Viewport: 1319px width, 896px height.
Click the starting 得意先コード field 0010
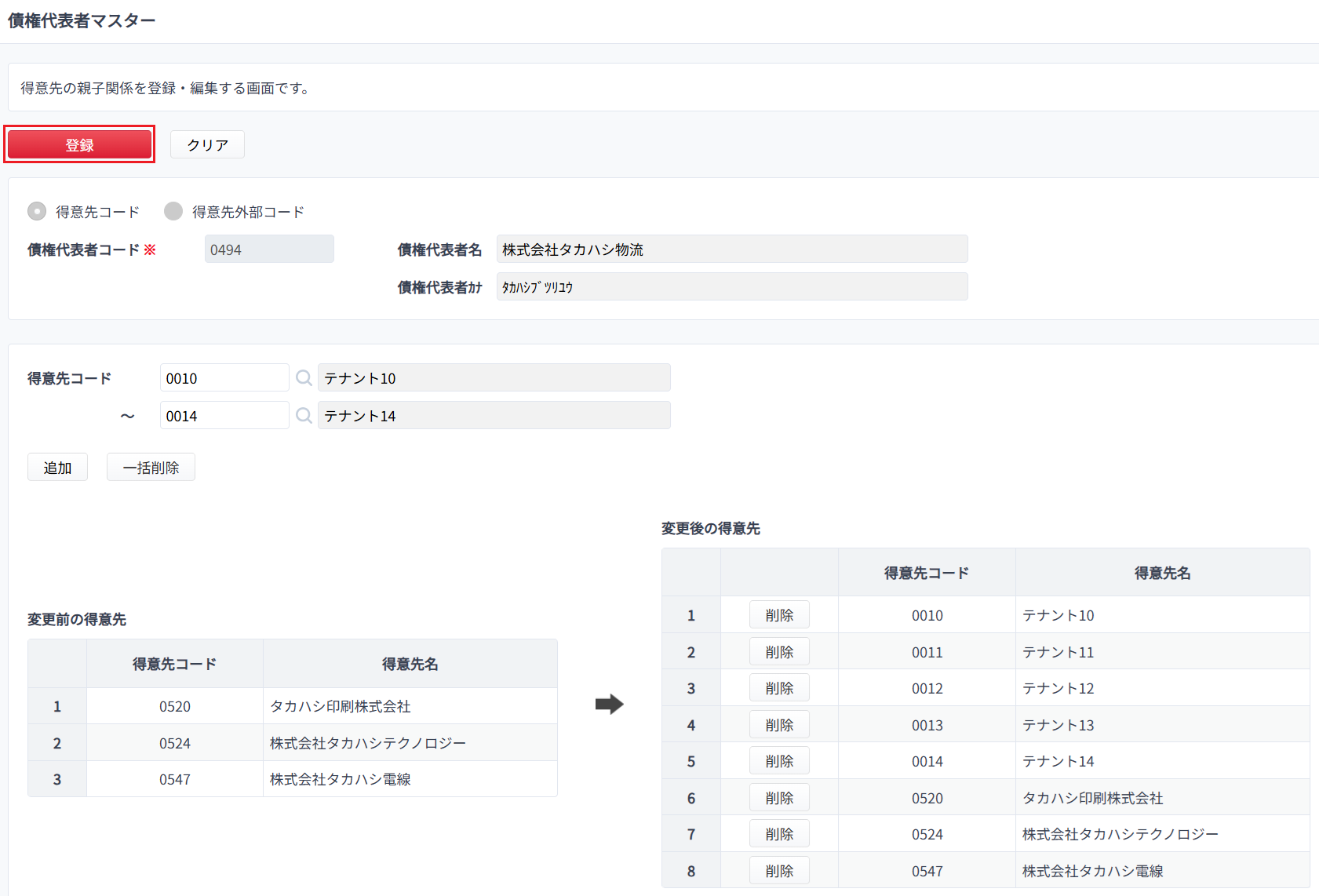tap(224, 377)
